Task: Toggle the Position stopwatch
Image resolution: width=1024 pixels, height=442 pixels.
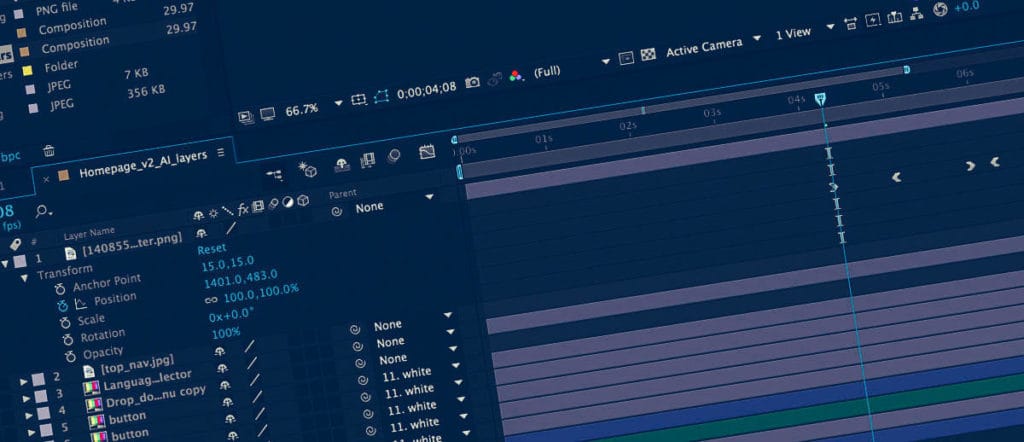Action: pyautogui.click(x=62, y=306)
